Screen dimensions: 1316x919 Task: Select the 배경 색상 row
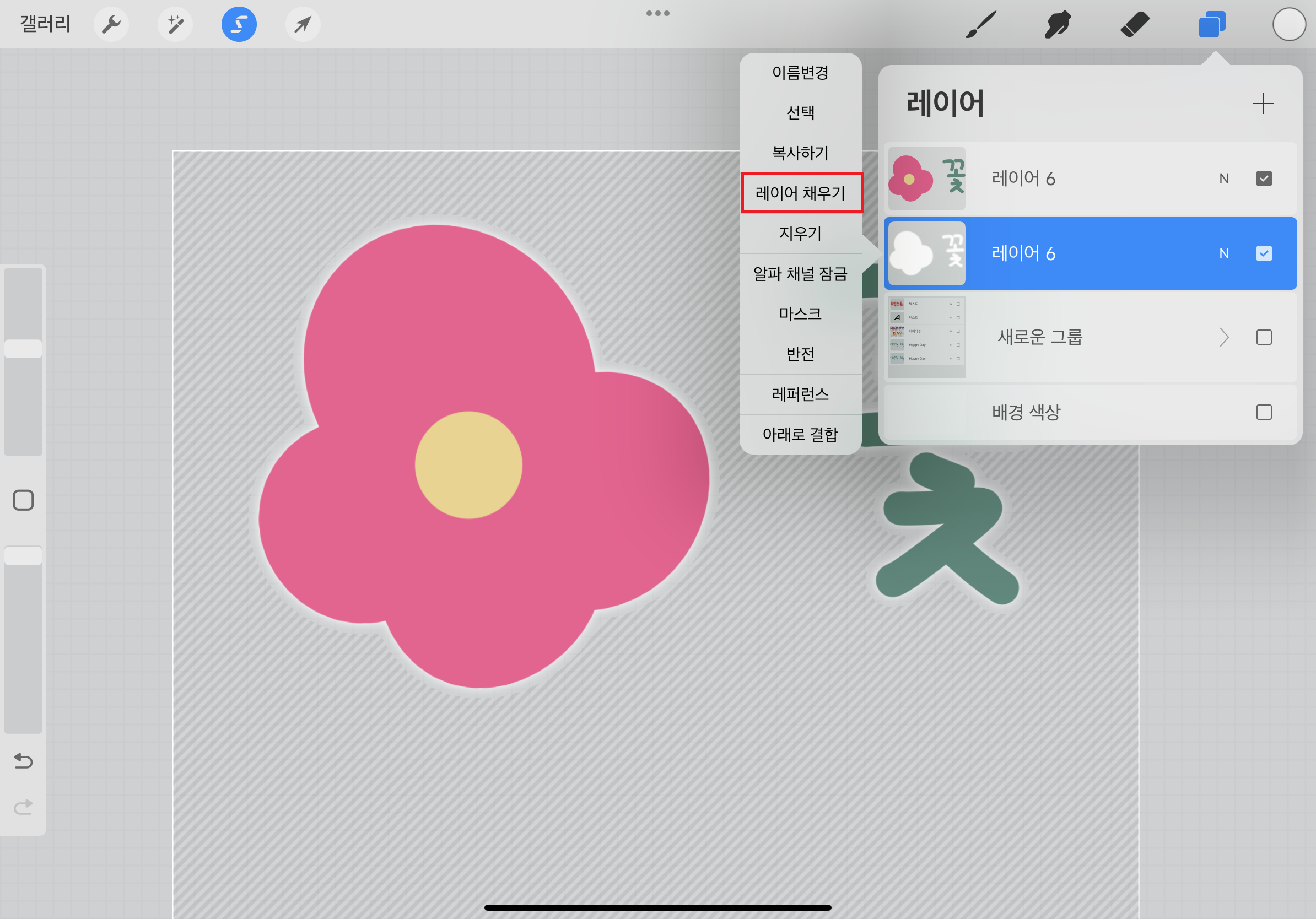[1090, 412]
